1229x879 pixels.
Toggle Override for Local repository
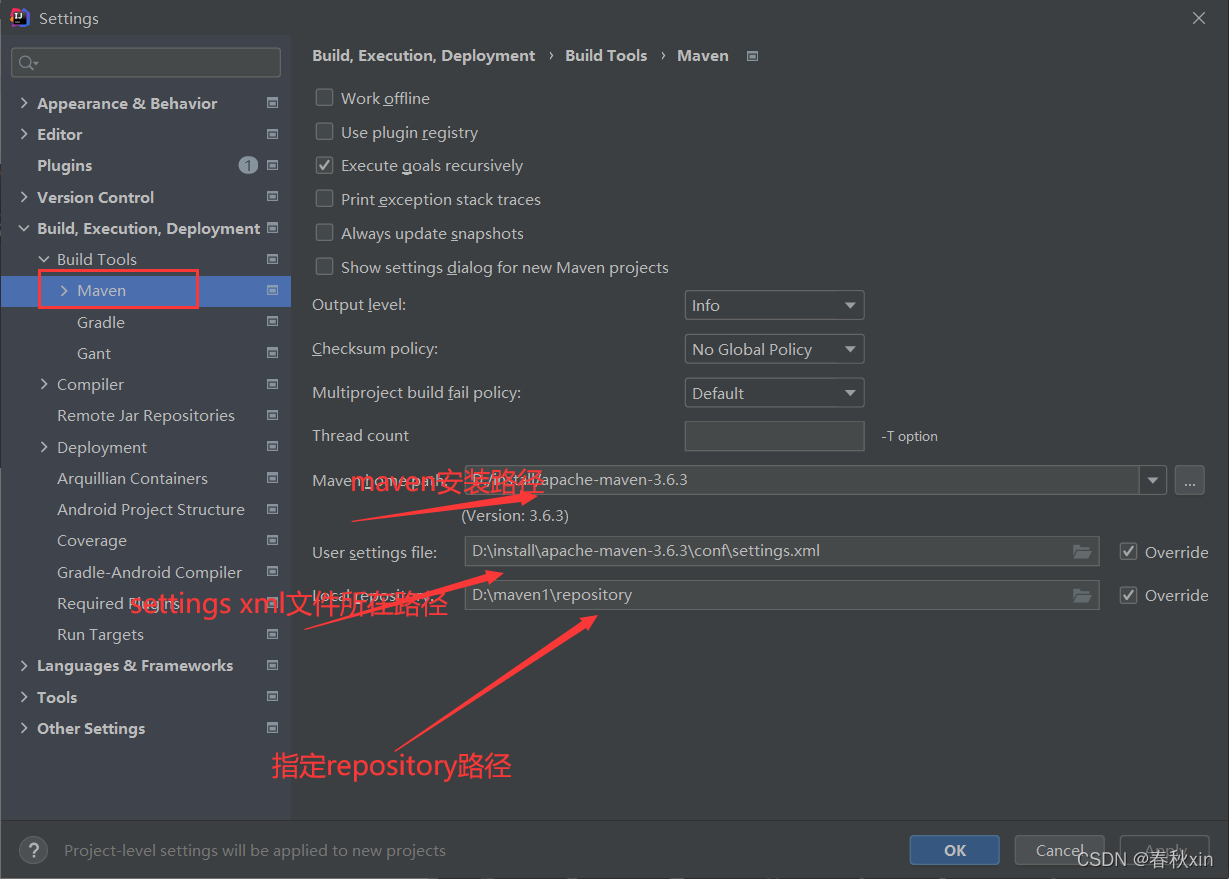[x=1129, y=595]
